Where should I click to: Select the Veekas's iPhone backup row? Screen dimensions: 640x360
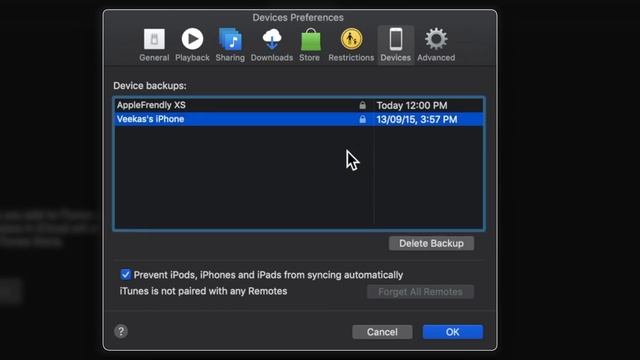[299, 119]
